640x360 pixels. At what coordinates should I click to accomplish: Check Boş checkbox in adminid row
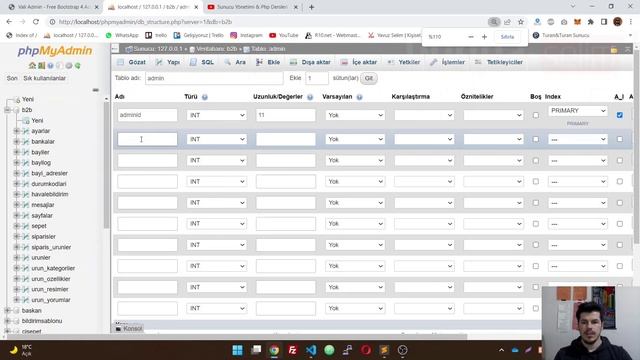click(x=536, y=116)
